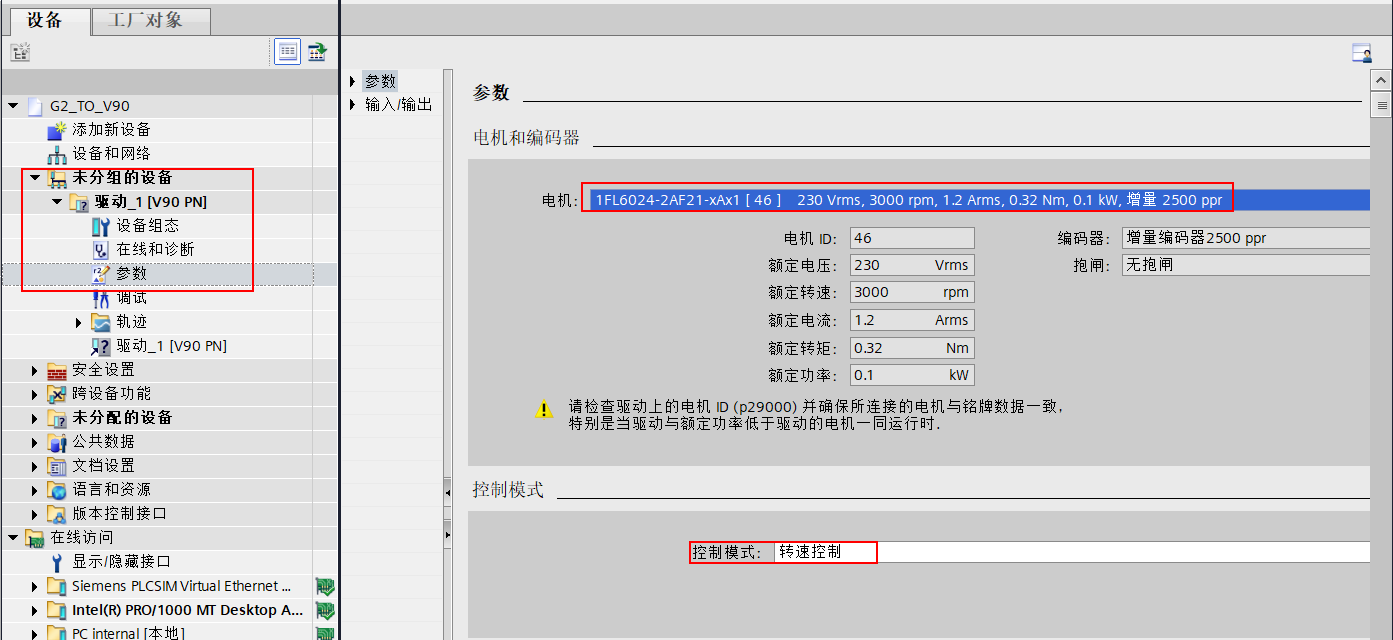This screenshot has width=1393, height=640.
Task: Click the 电机 ID input field showing 46
Action: (x=910, y=237)
